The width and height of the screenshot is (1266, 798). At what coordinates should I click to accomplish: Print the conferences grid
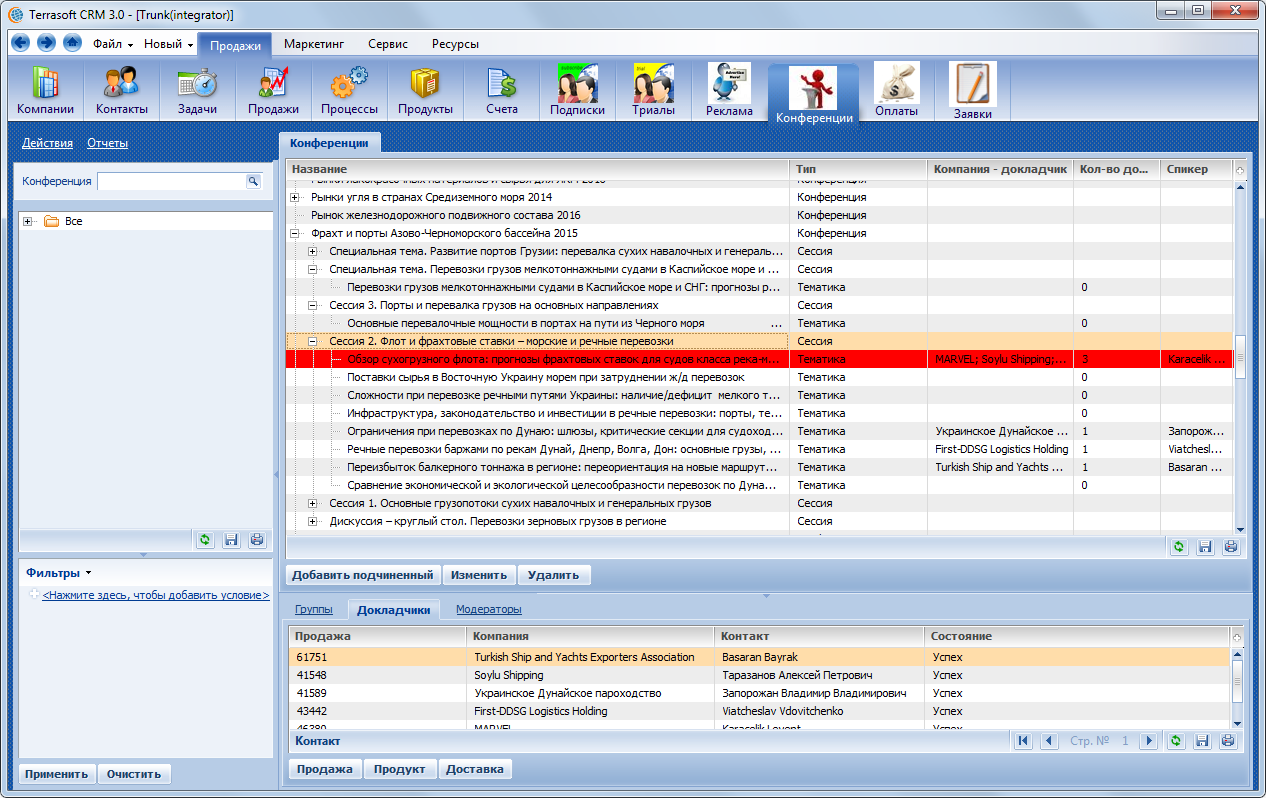(1231, 547)
